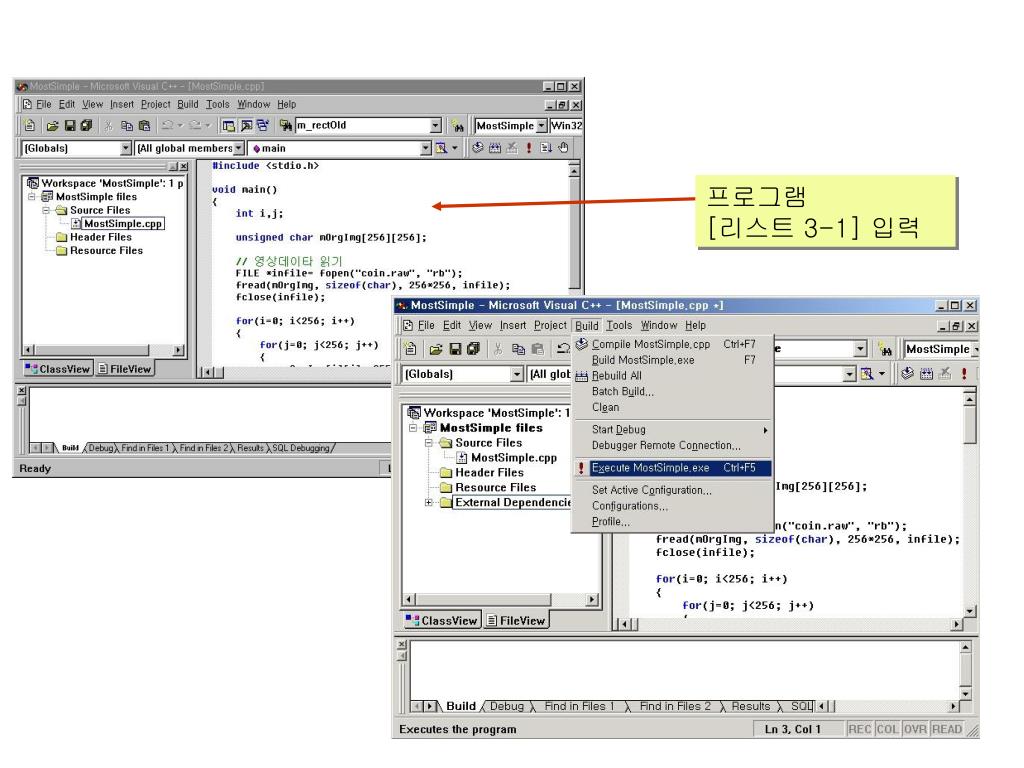Click New Text File icon in back window

29,125
